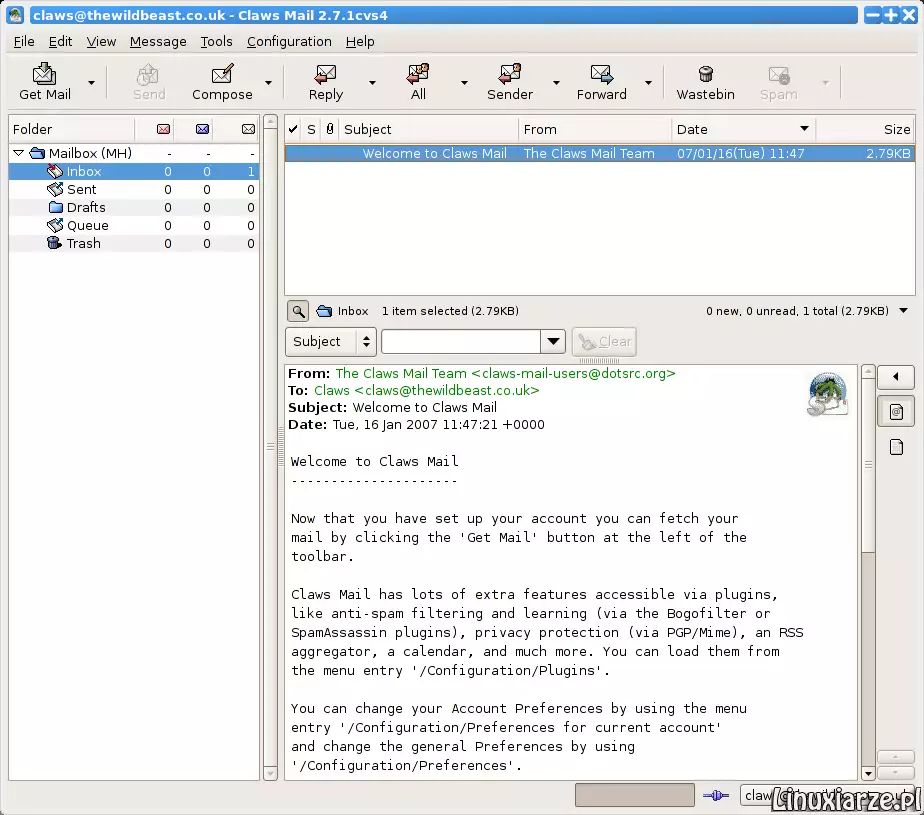924x815 pixels.
Task: Open the Help menu
Action: 360,42
